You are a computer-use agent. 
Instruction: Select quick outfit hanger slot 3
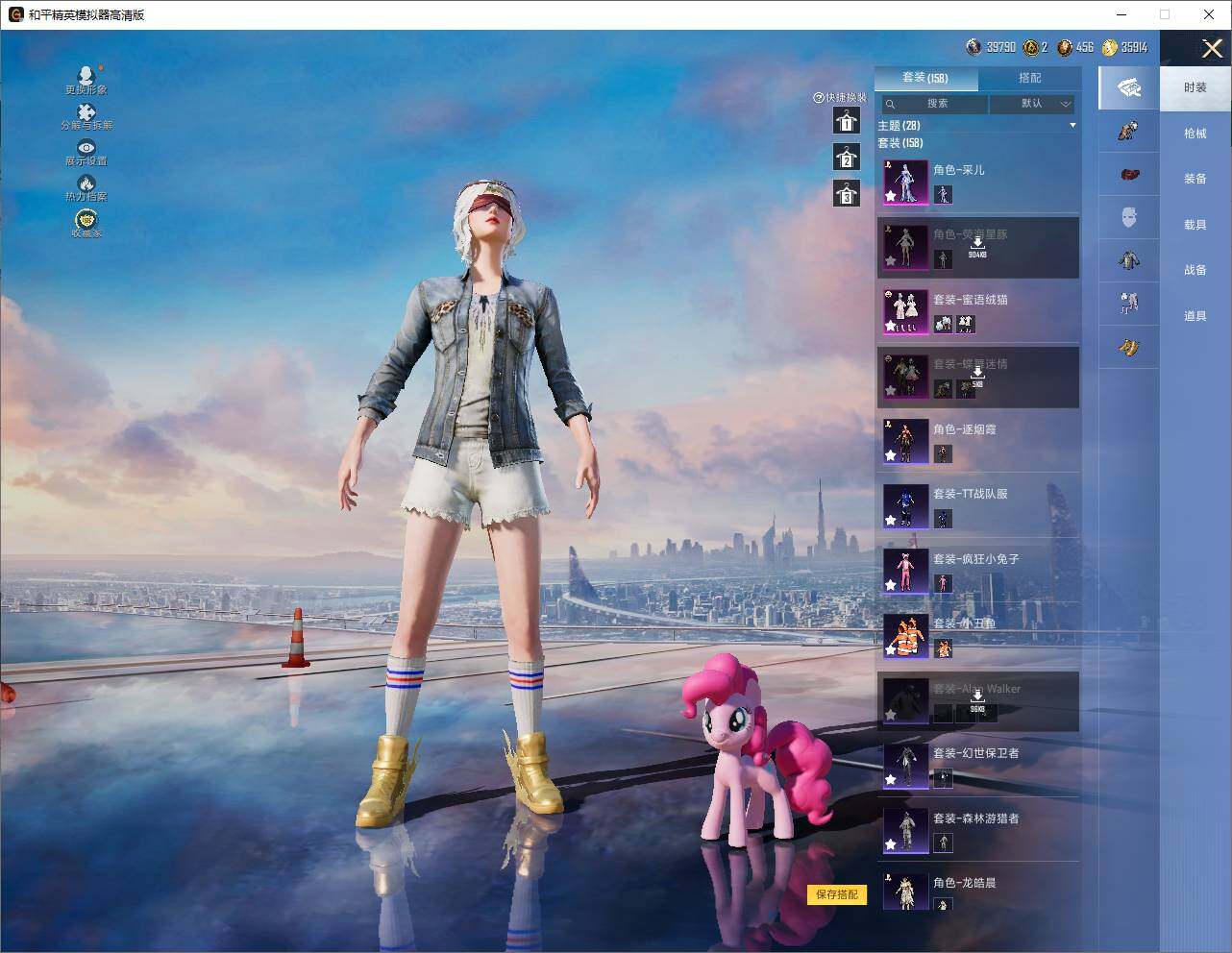click(847, 193)
